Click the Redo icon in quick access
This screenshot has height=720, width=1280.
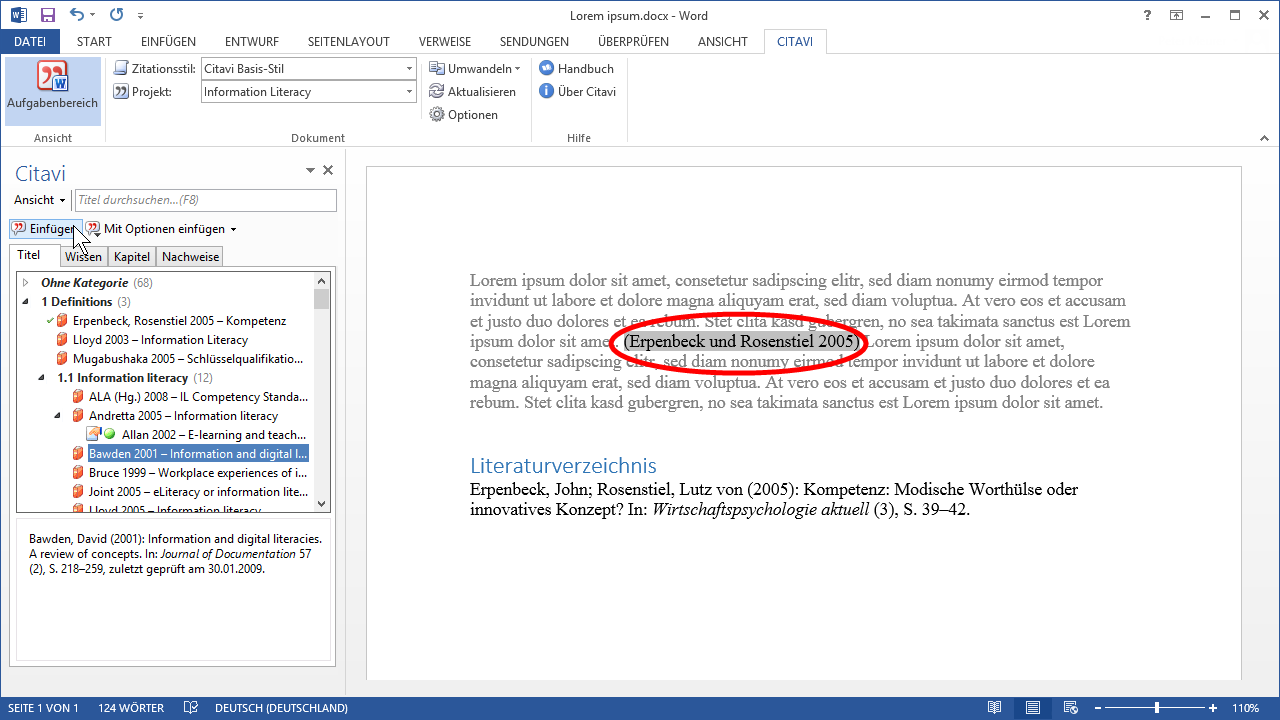pyautogui.click(x=116, y=15)
